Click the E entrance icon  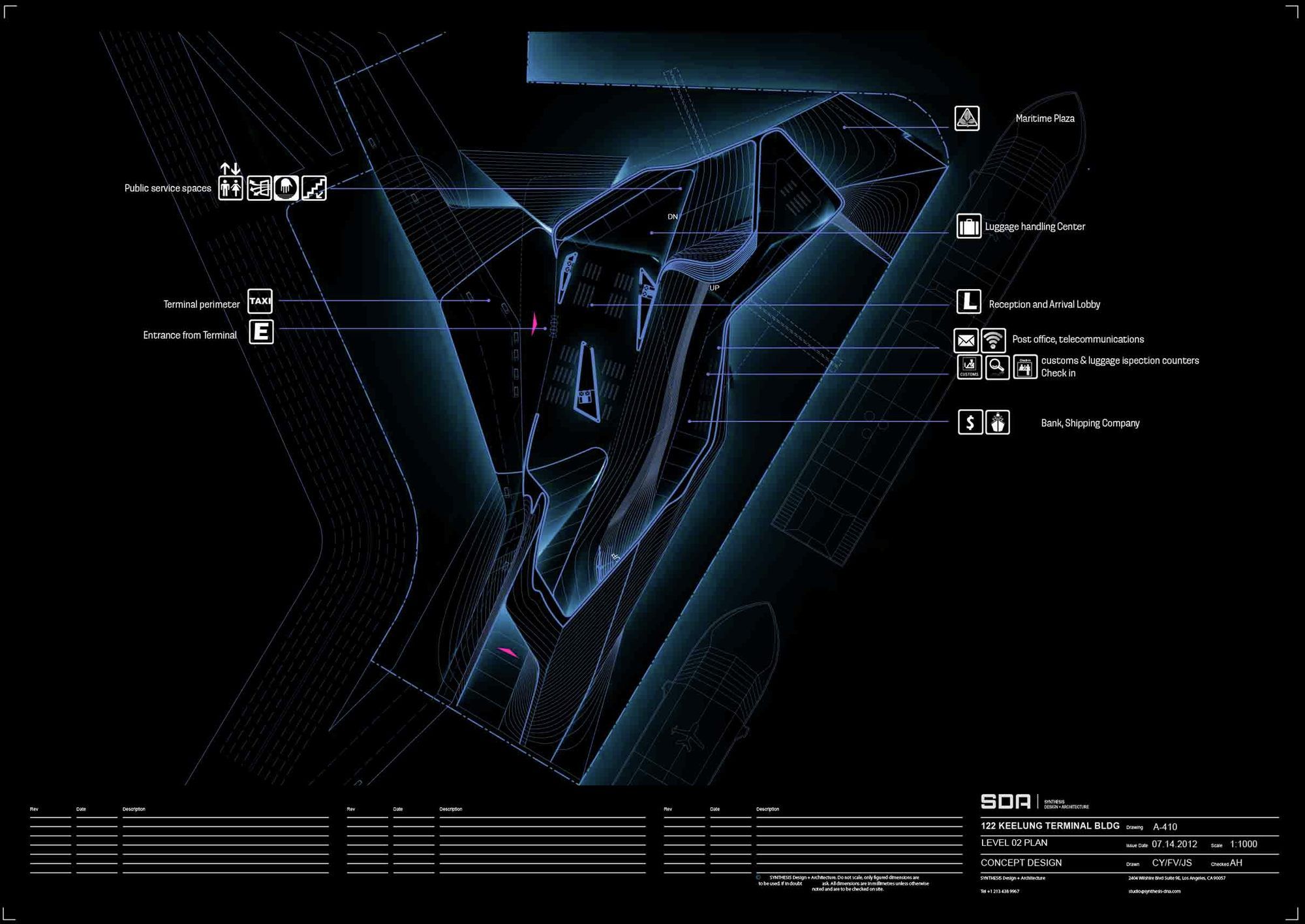261,331
